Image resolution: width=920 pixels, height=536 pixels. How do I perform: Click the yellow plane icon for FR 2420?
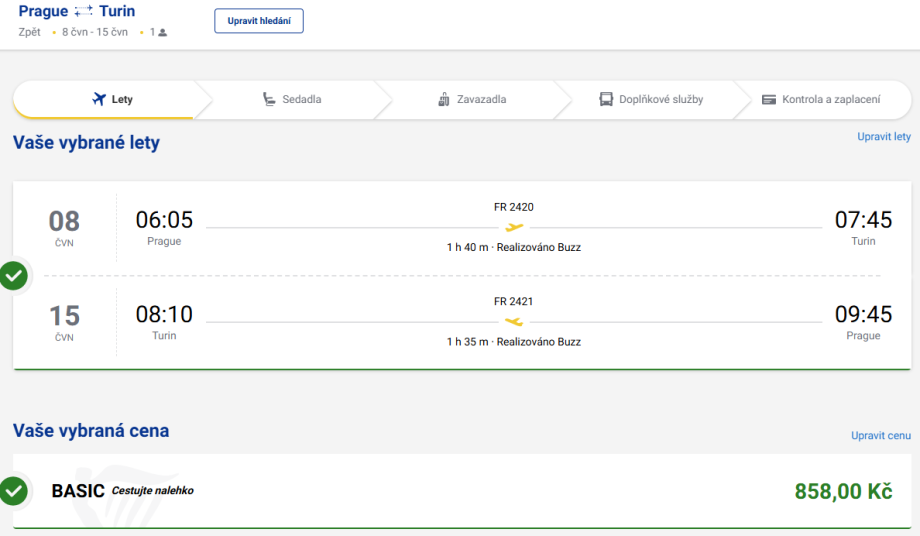coord(514,227)
